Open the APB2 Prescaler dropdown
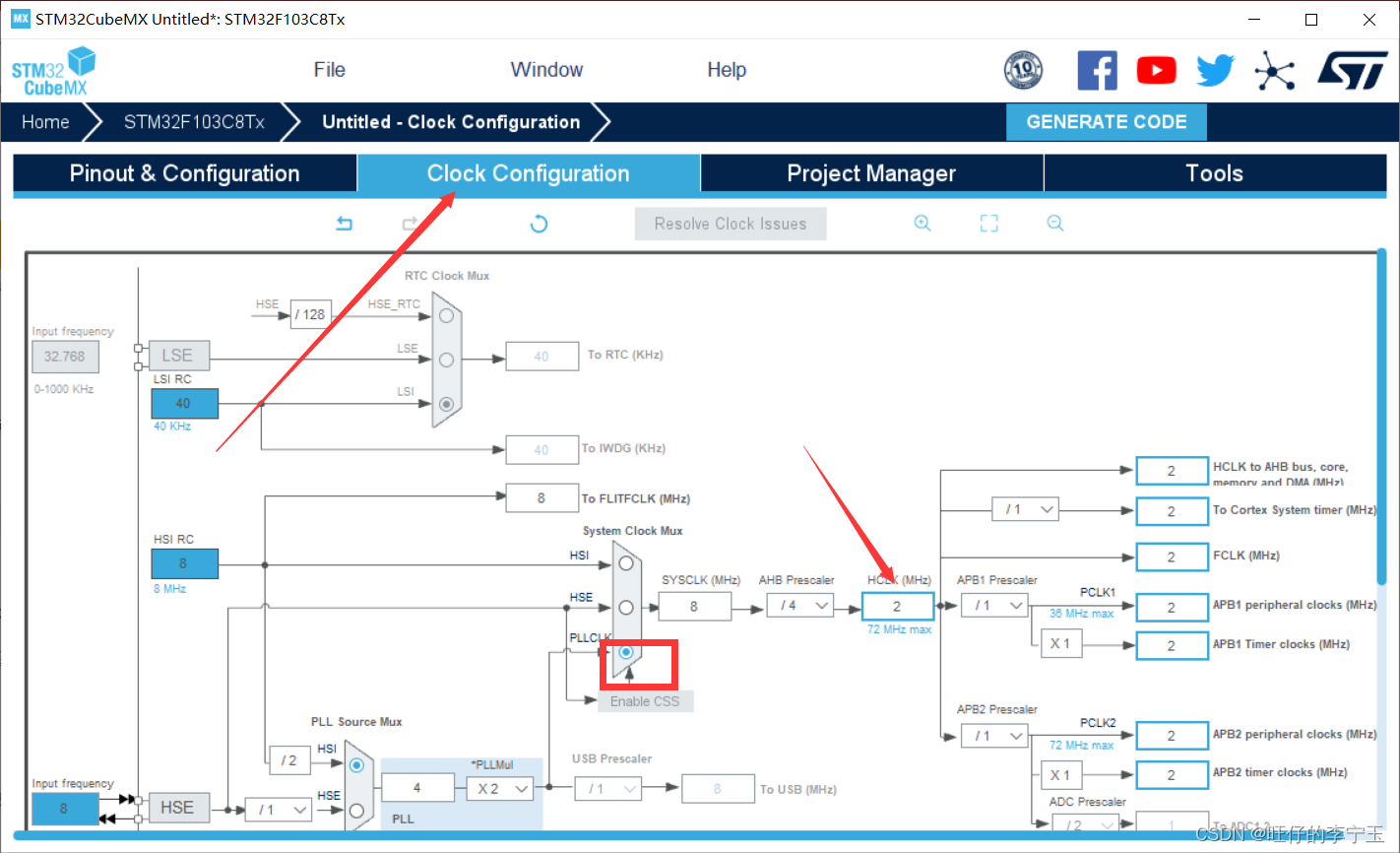Image resolution: width=1400 pixels, height=853 pixels. (995, 735)
